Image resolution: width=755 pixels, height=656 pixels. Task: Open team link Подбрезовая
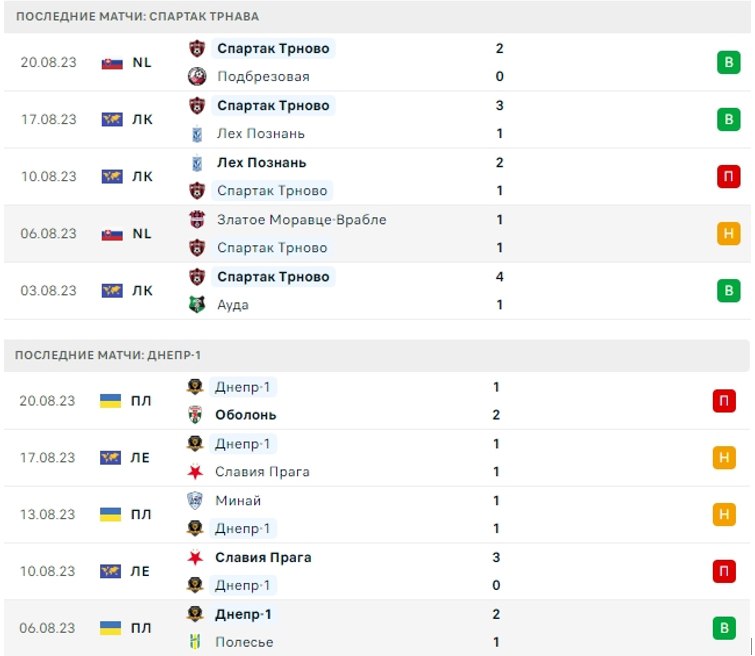(x=263, y=76)
